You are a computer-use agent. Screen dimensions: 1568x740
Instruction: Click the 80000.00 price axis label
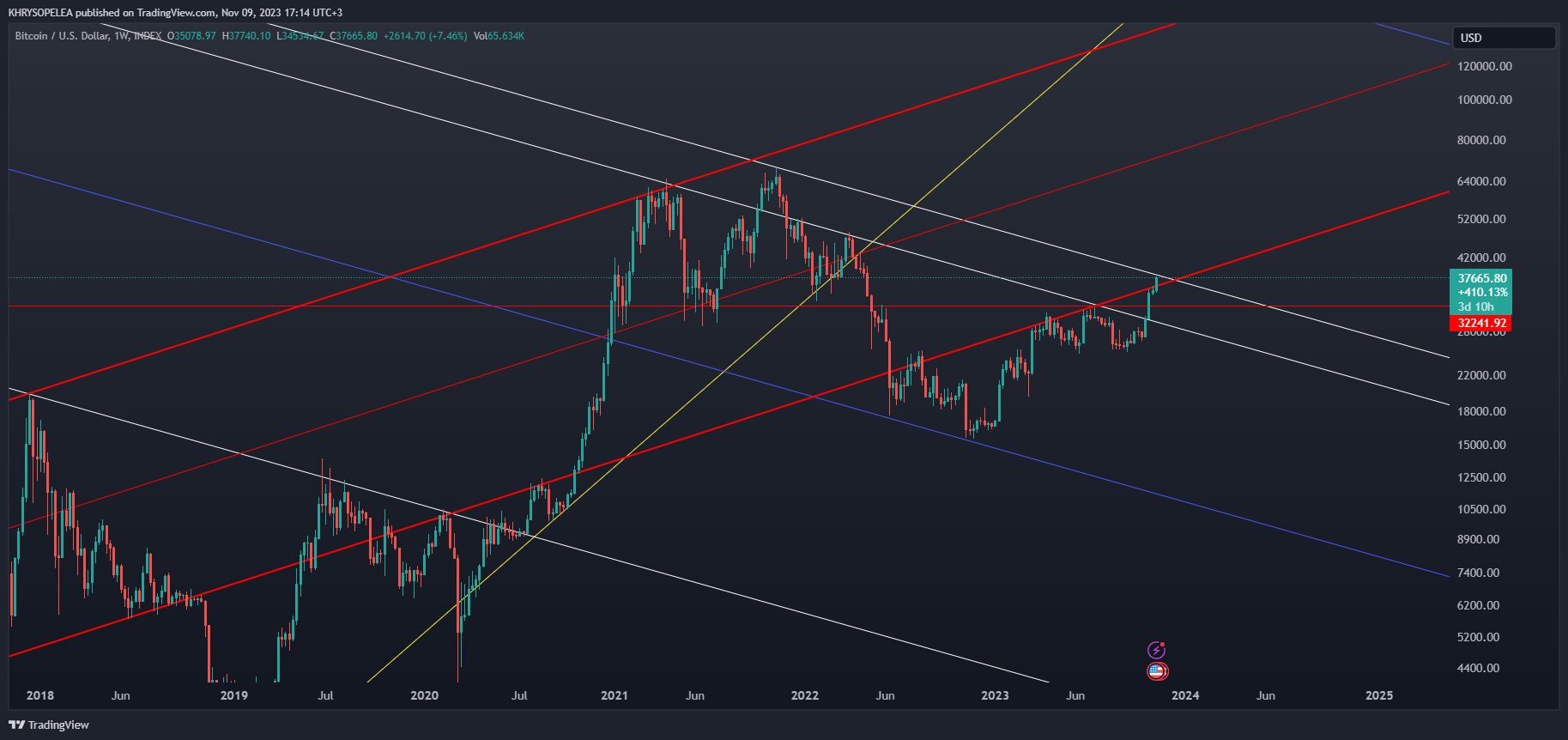tap(1481, 140)
